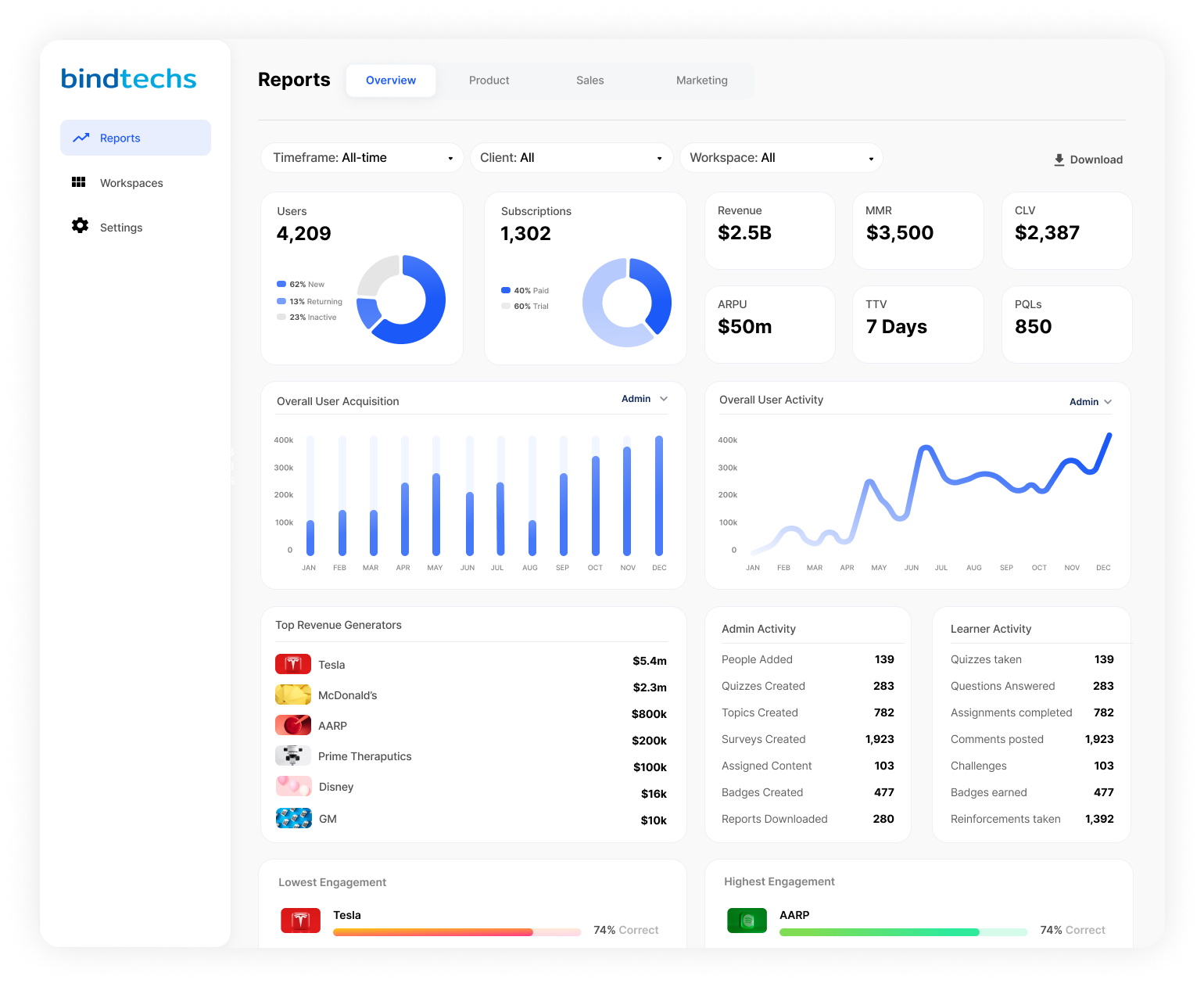The image size is (1204, 987).
Task: Click the Tesla logo in Top Revenue Generators
Action: [292, 663]
